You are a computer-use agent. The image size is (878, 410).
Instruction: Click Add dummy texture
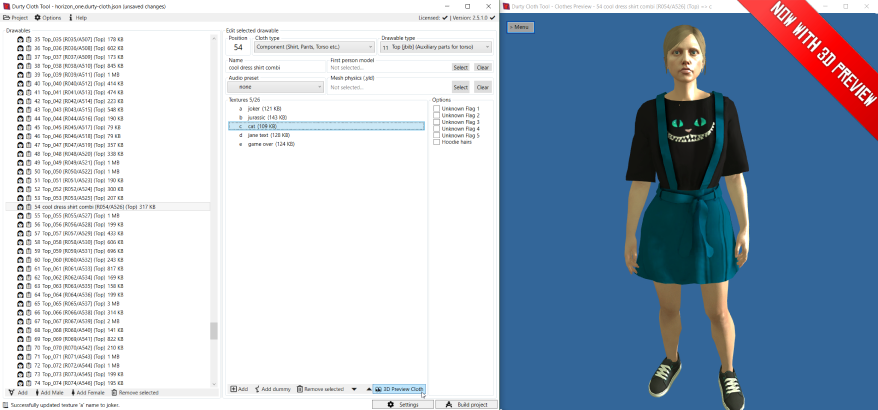(x=272, y=388)
